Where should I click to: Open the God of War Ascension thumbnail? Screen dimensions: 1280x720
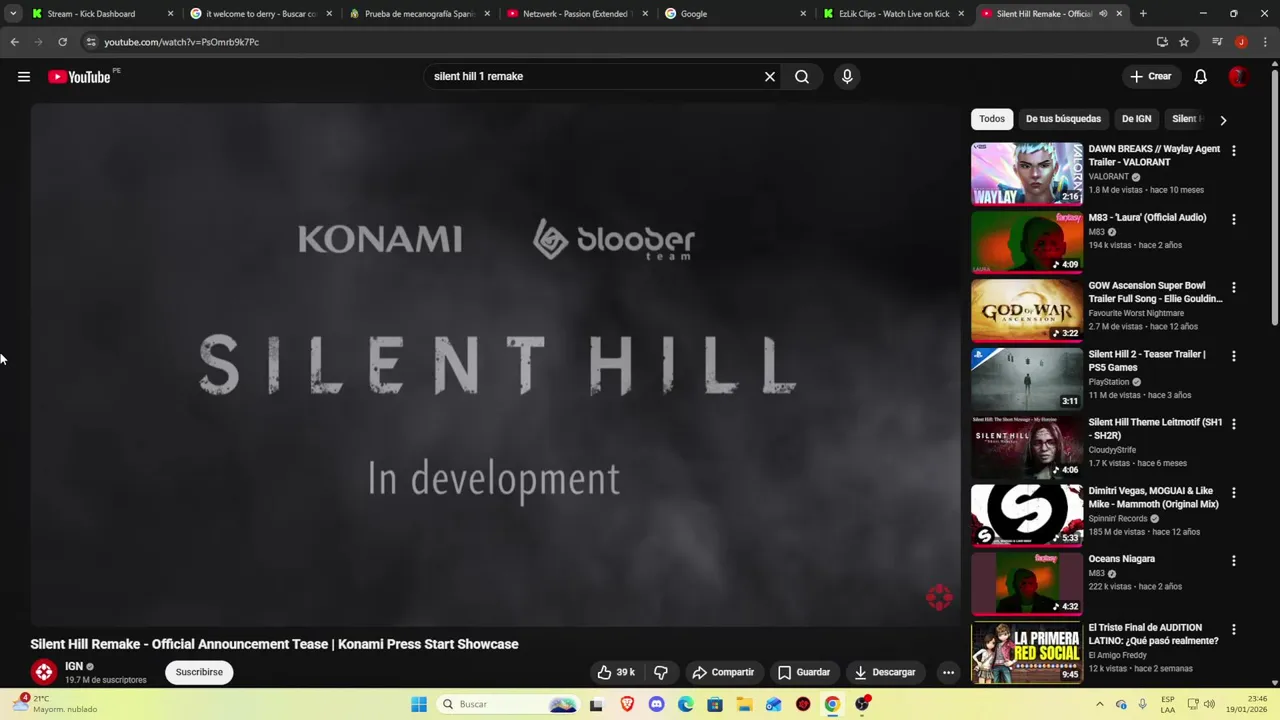point(1027,310)
